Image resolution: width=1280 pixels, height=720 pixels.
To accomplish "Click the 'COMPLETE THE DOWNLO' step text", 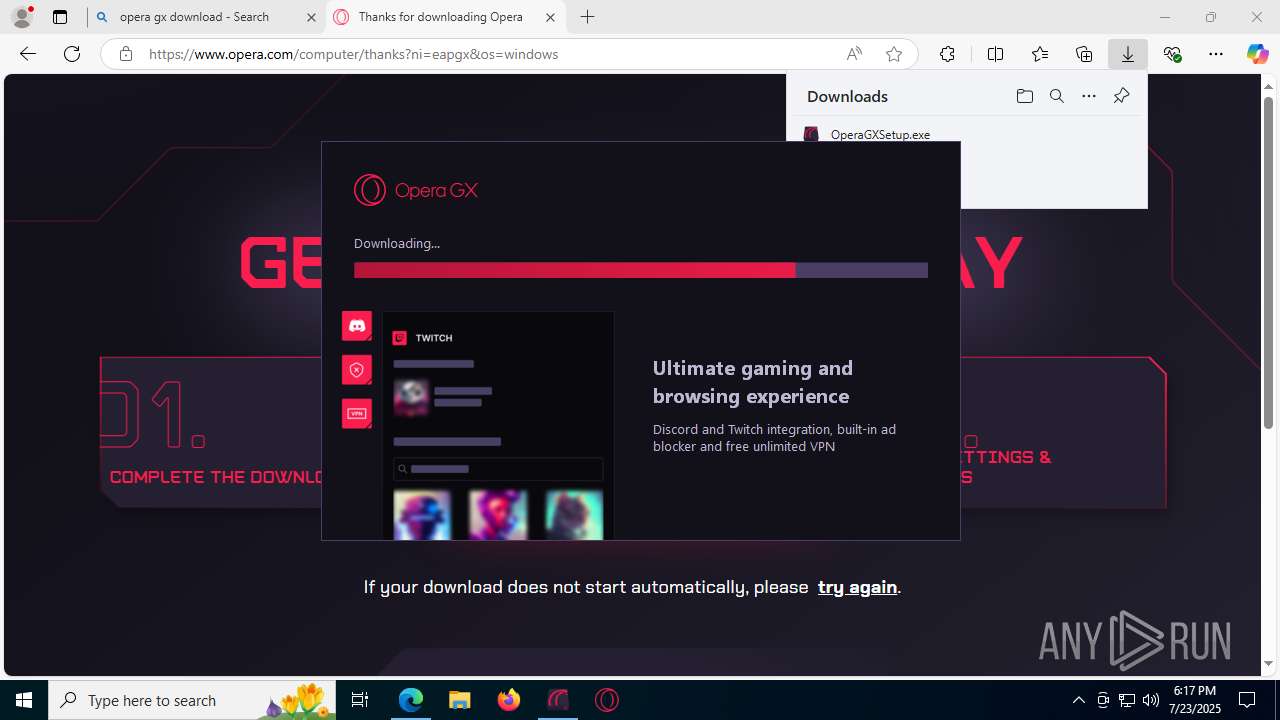I will point(216,477).
